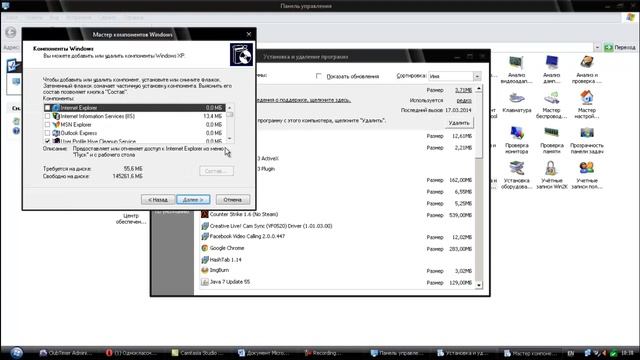Tick the Outlook Express checkbox
Screen dimensions: 640x360
pyautogui.click(x=47, y=133)
